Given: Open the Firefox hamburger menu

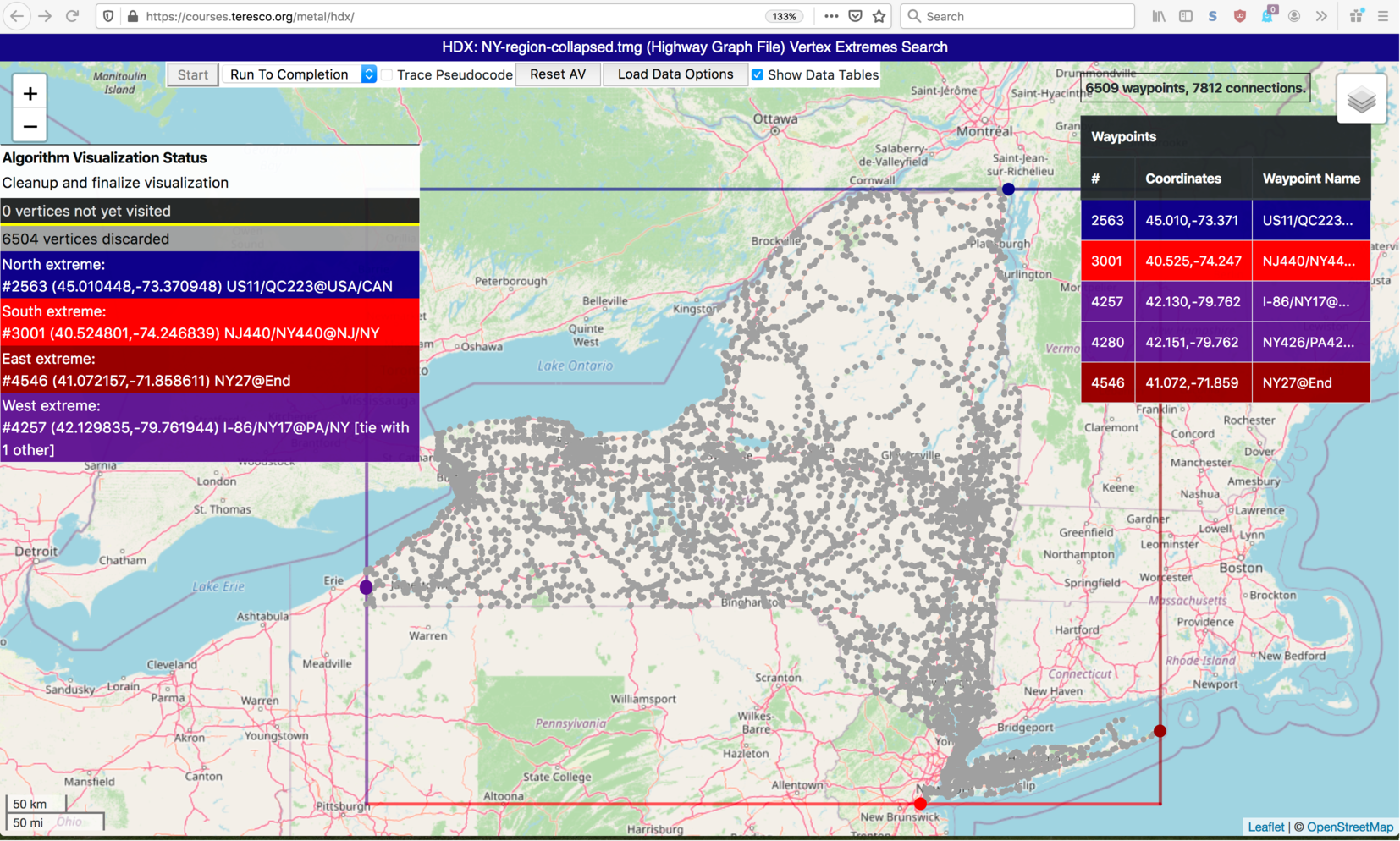Looking at the screenshot, I should [x=1383, y=16].
